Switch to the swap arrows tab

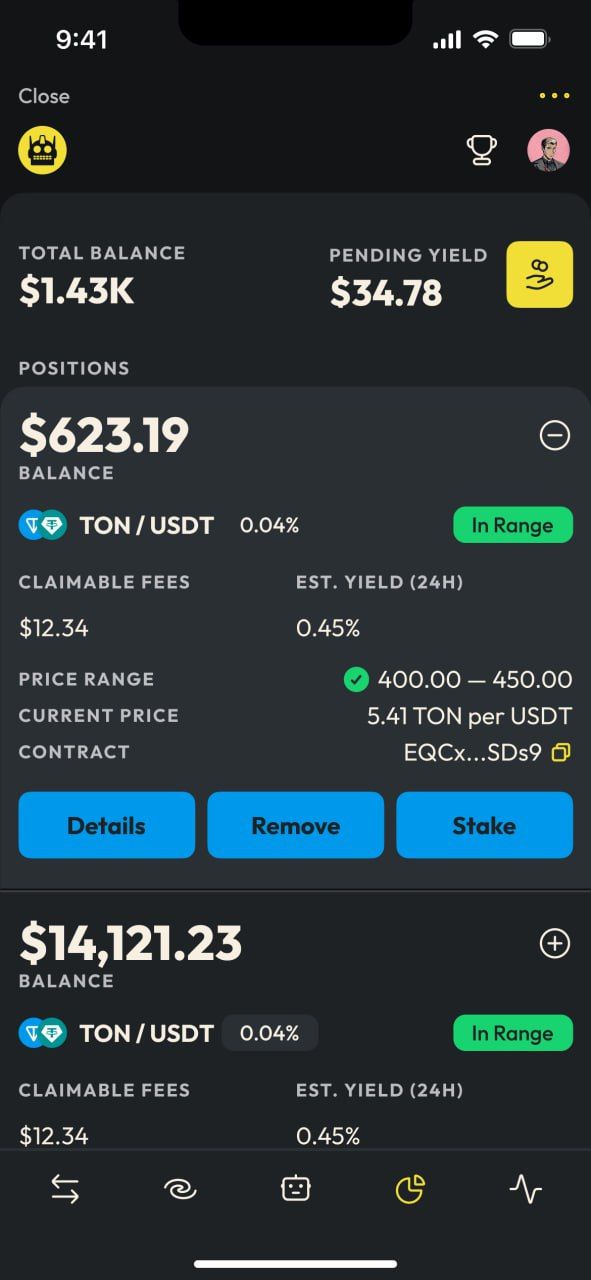(x=65, y=1188)
